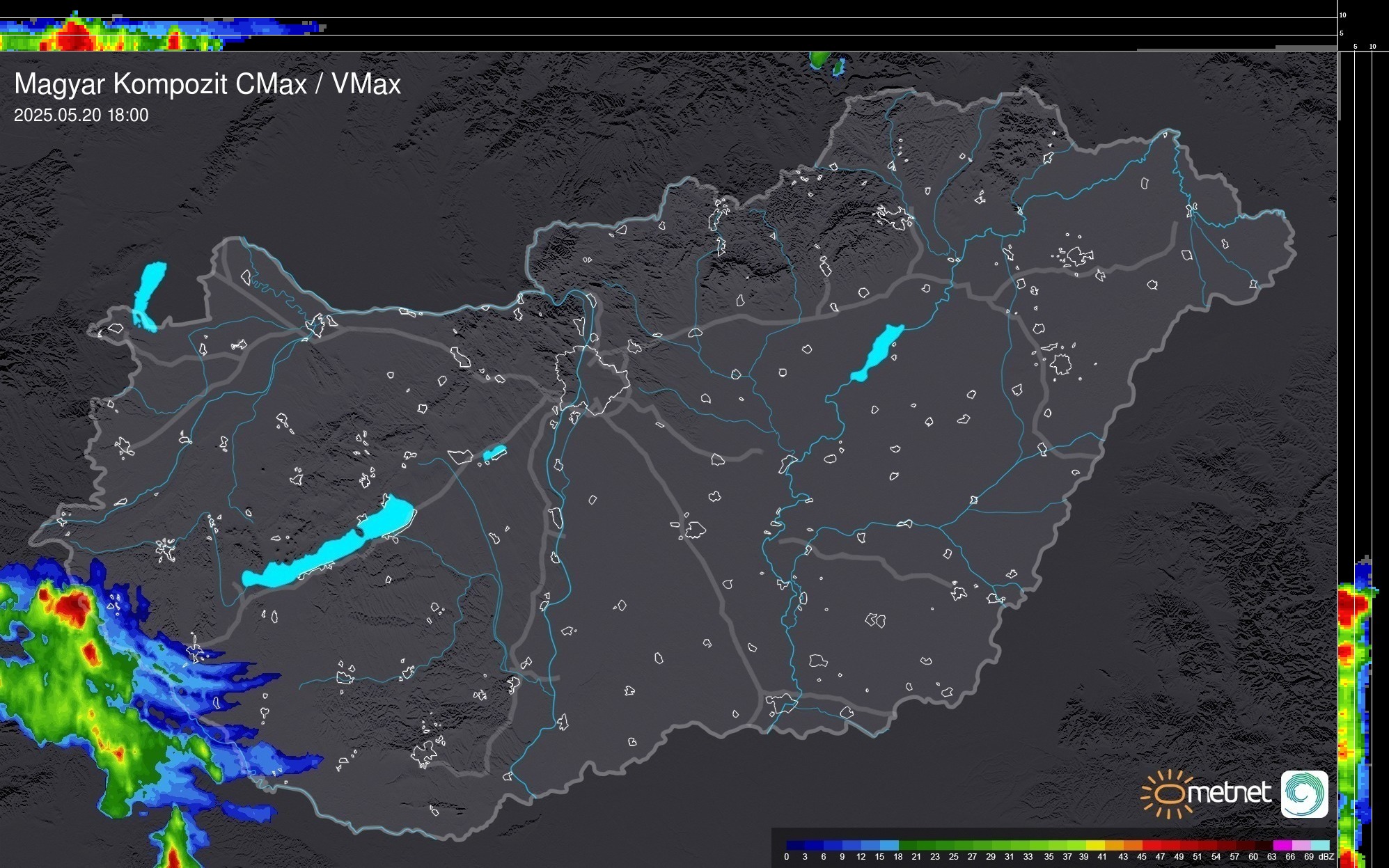Click the dark blue 0 dBZ swatch
The image size is (1389, 868).
click(795, 845)
